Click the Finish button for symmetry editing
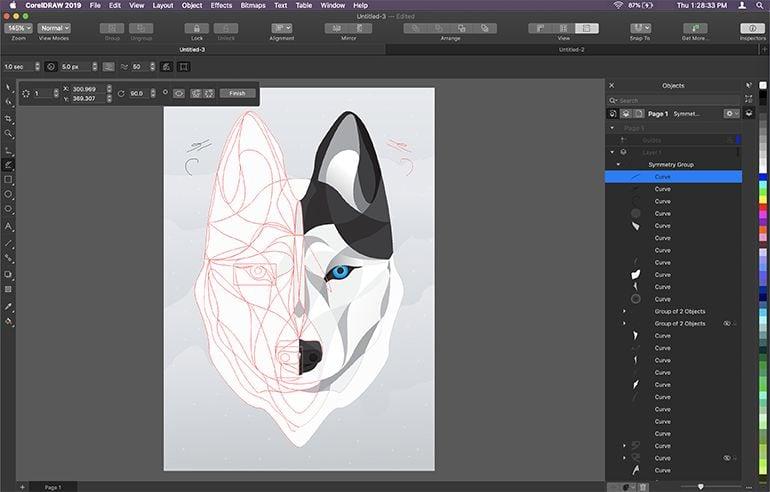The image size is (770, 492). tap(237, 93)
